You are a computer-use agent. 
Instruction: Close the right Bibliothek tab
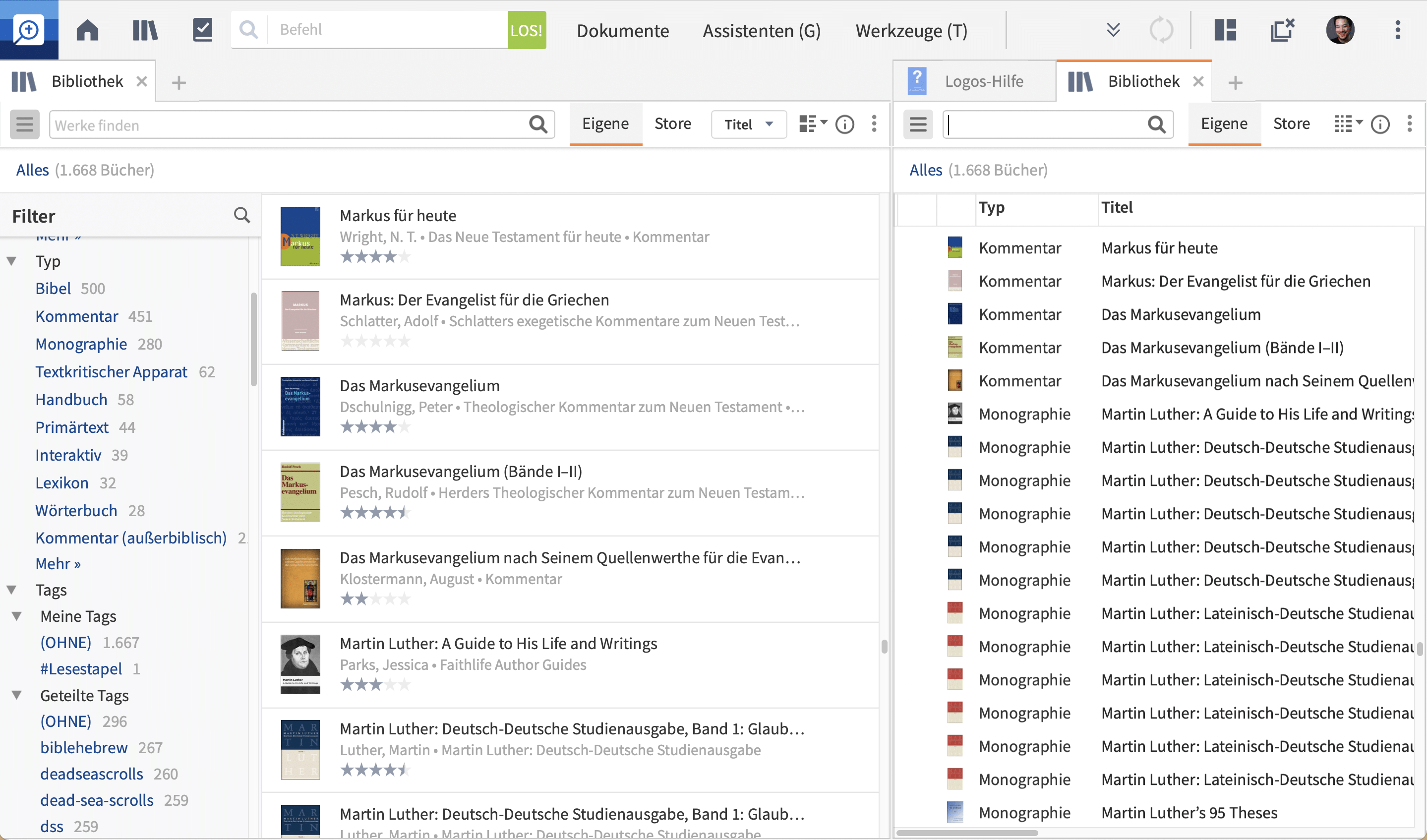(x=1198, y=81)
